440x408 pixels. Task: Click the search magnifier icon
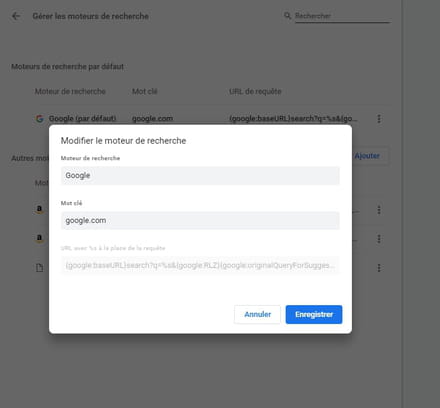click(x=287, y=16)
